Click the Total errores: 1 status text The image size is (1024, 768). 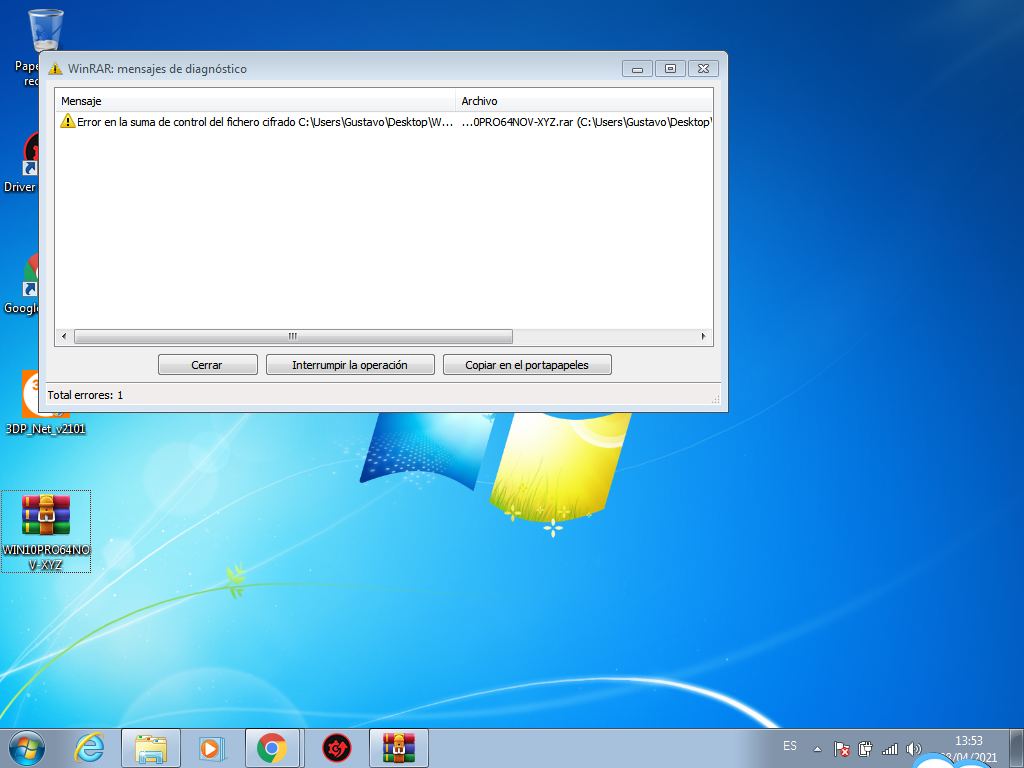[x=85, y=395]
